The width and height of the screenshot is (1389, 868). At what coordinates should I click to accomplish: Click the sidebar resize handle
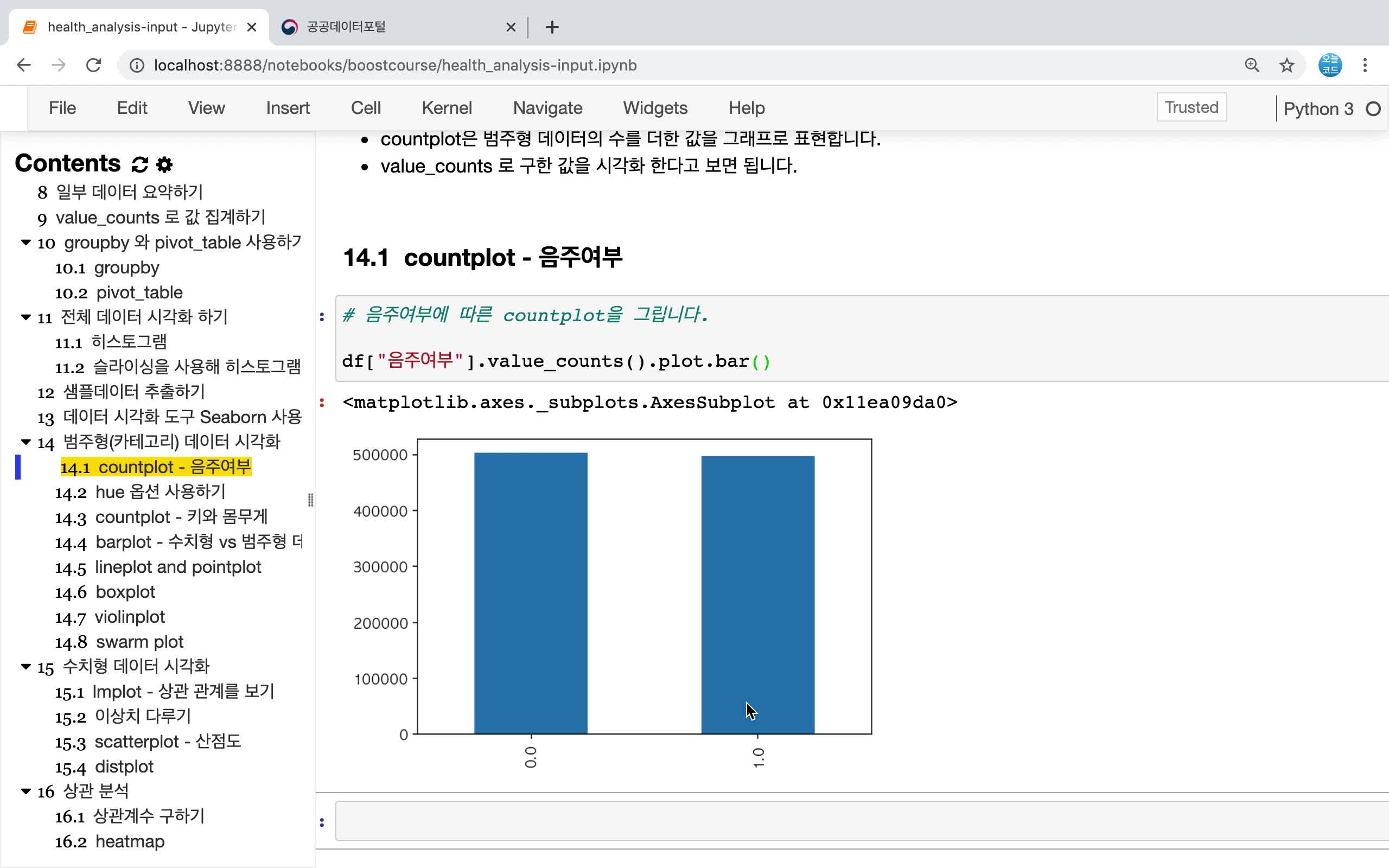[310, 500]
